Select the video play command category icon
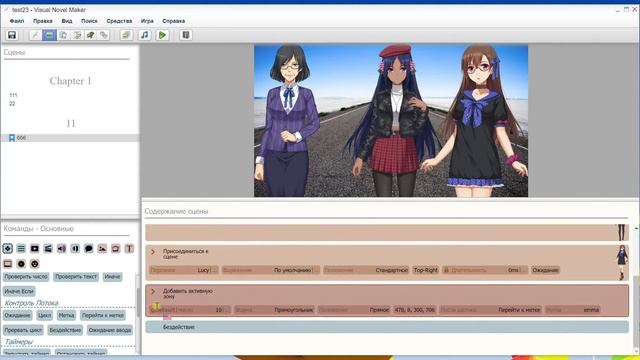Screen dimensions: 640x360 [35, 249]
